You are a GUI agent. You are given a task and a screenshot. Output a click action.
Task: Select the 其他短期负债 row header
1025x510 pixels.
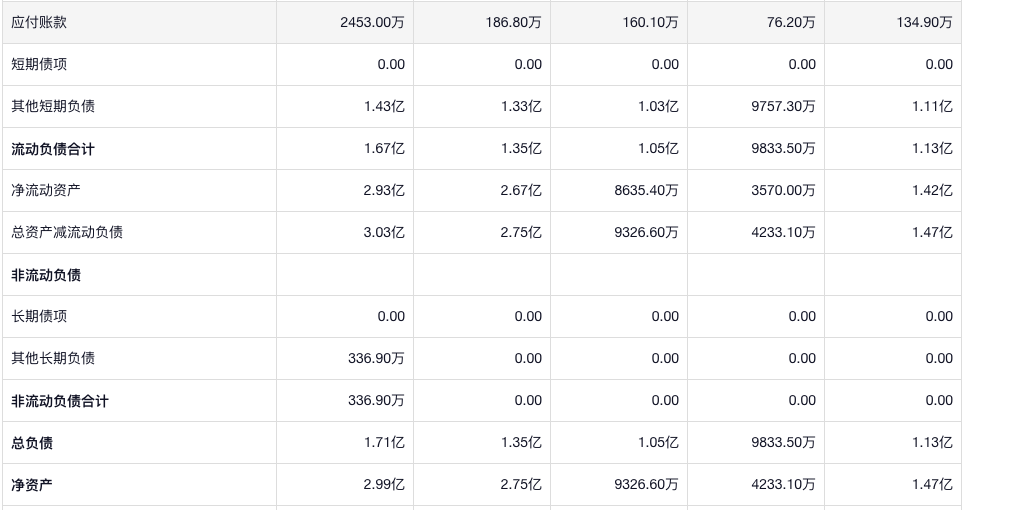pyautogui.click(x=54, y=106)
